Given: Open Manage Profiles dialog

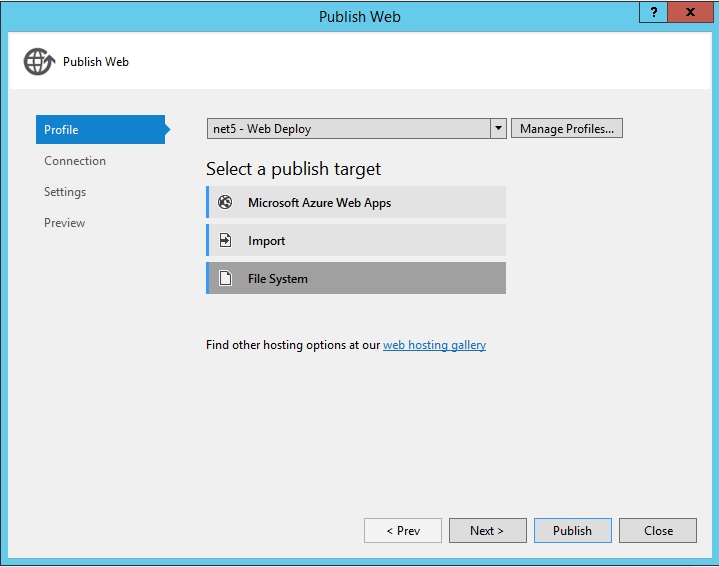Looking at the screenshot, I should (567, 128).
